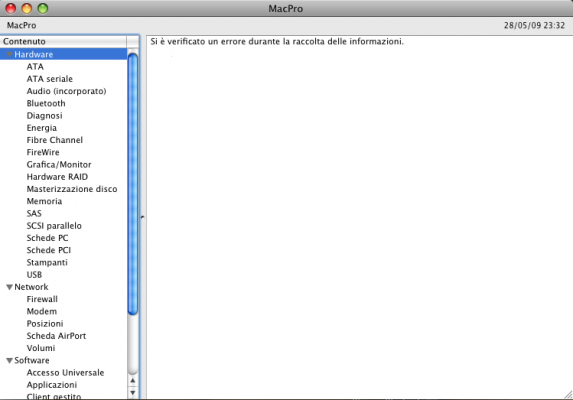
Task: Select Applicazioni under Software
Action: pos(52,385)
